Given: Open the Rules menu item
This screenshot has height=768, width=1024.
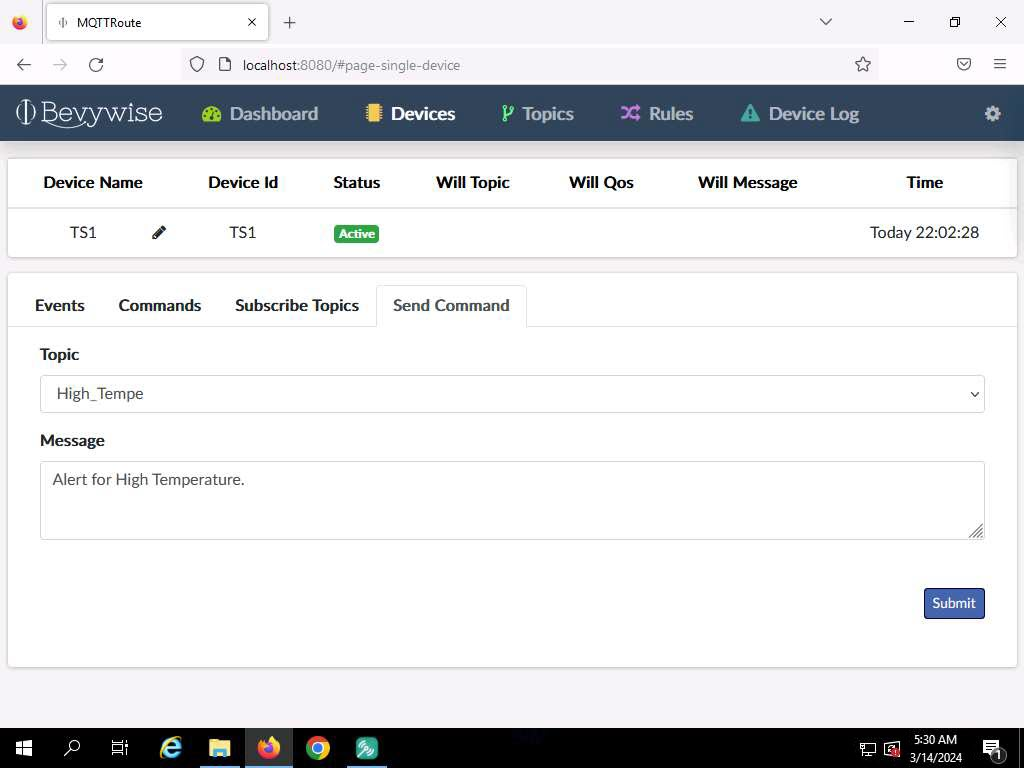Looking at the screenshot, I should (656, 114).
